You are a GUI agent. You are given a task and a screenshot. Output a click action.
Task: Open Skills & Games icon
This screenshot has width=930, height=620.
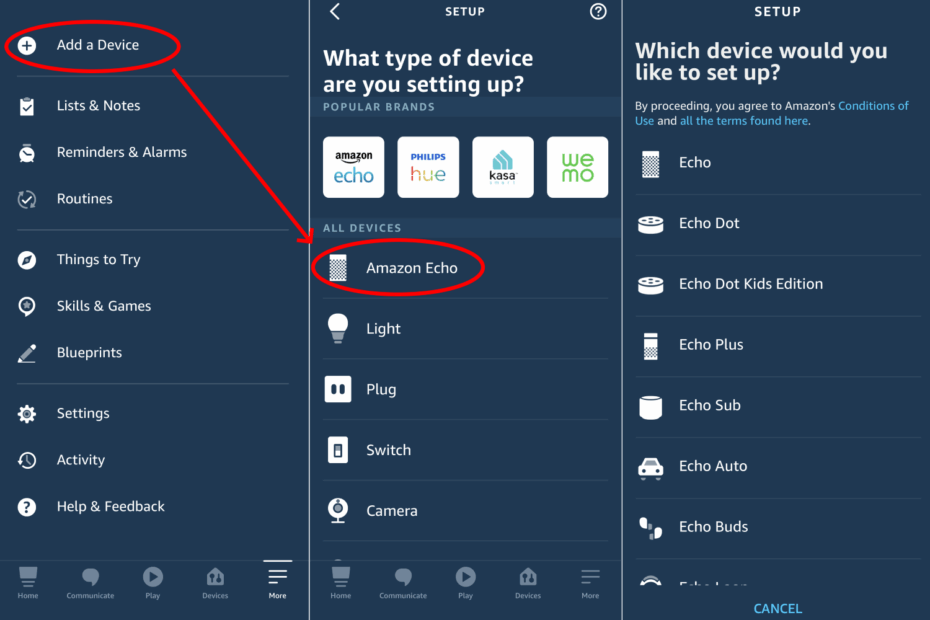point(27,306)
